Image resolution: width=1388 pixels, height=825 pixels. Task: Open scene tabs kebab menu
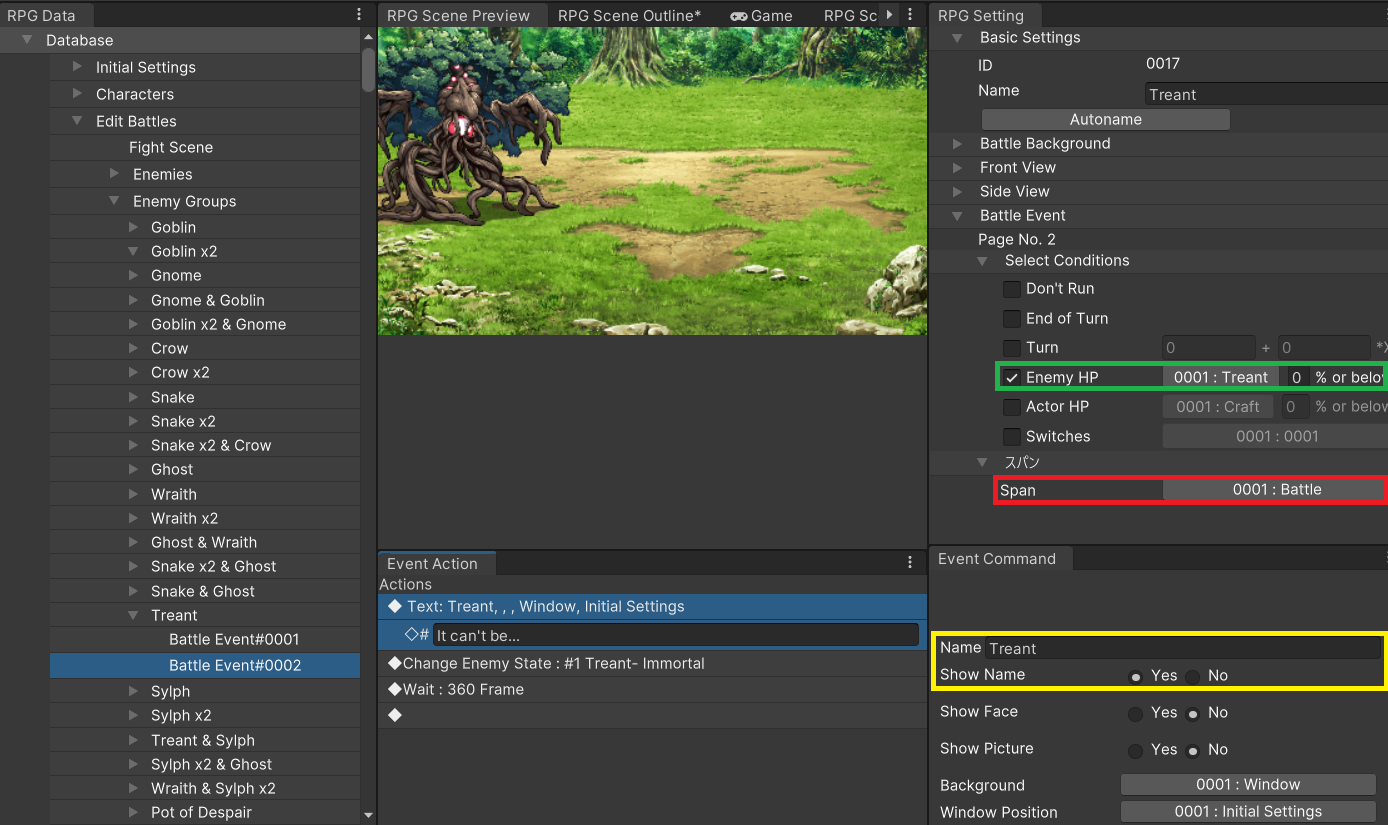tap(909, 15)
